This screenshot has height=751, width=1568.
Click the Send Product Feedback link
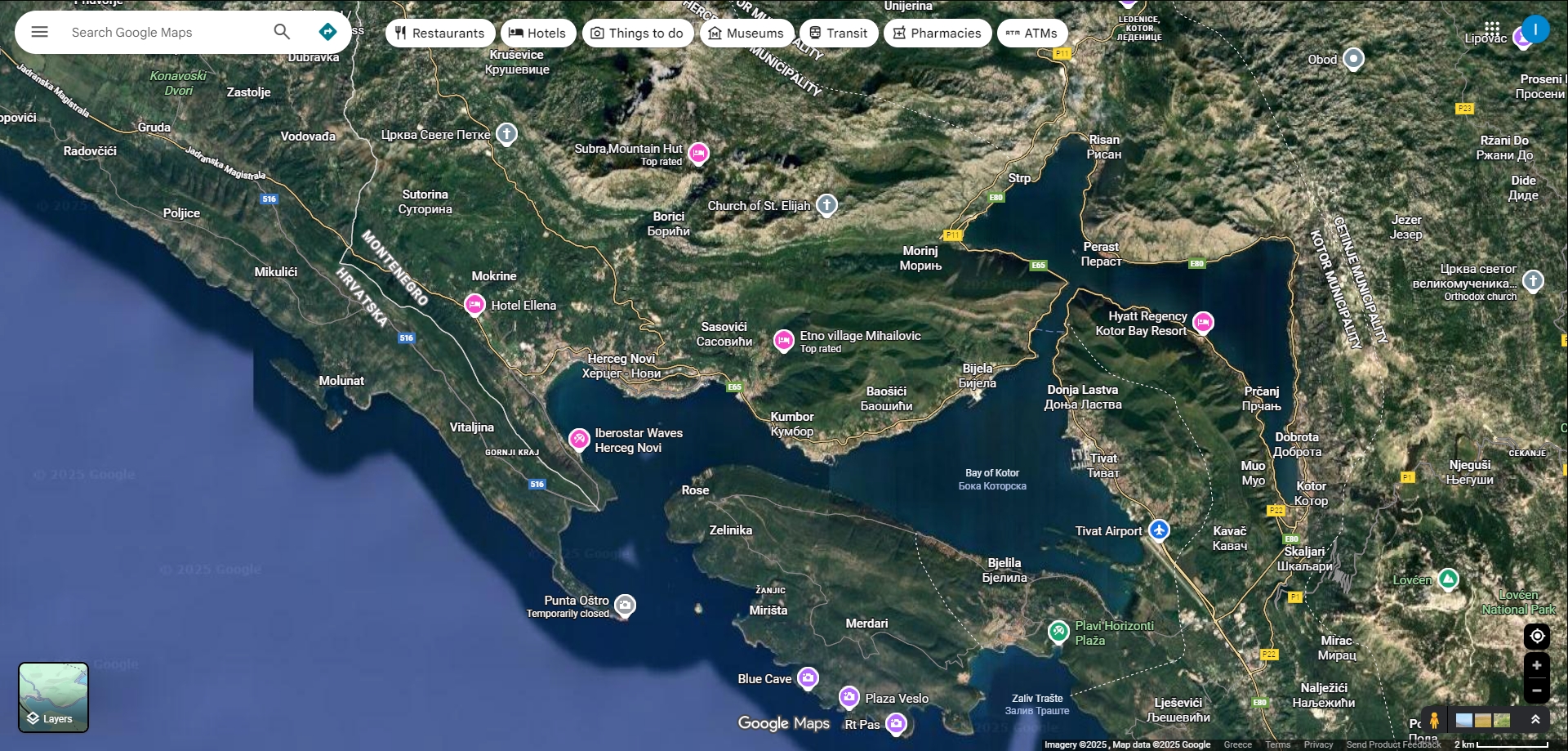tap(1392, 744)
